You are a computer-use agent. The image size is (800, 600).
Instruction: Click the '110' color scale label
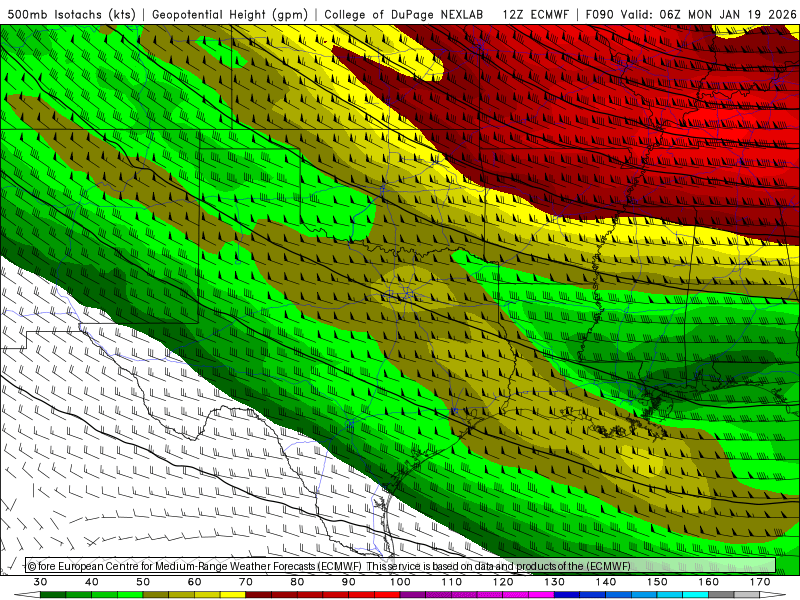[452, 582]
